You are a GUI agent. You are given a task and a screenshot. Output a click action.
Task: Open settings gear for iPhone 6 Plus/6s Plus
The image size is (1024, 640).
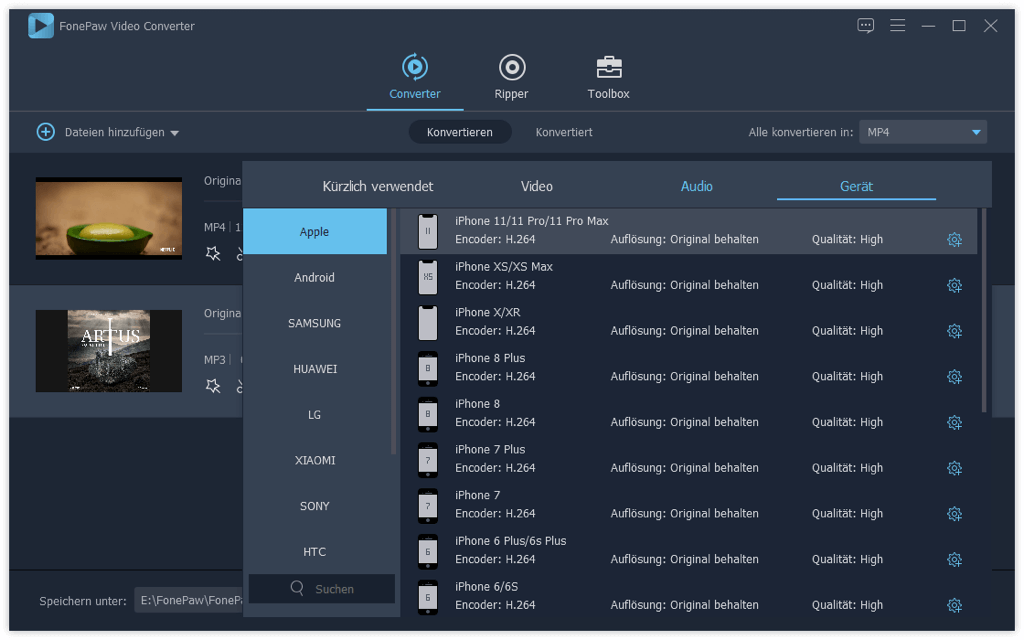(x=954, y=560)
